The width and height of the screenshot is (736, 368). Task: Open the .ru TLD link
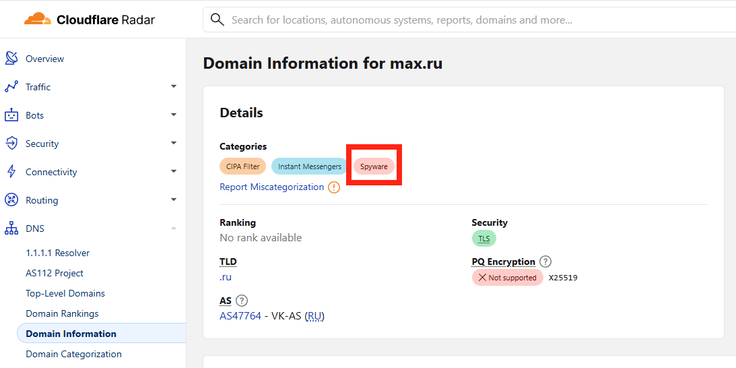[225, 277]
